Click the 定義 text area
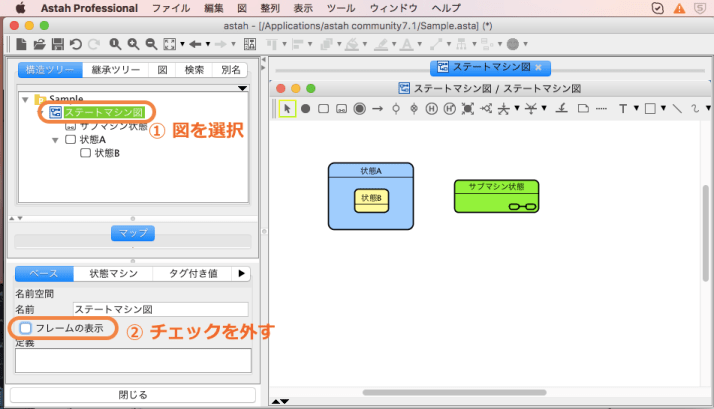This screenshot has height=409, width=714. 133,361
